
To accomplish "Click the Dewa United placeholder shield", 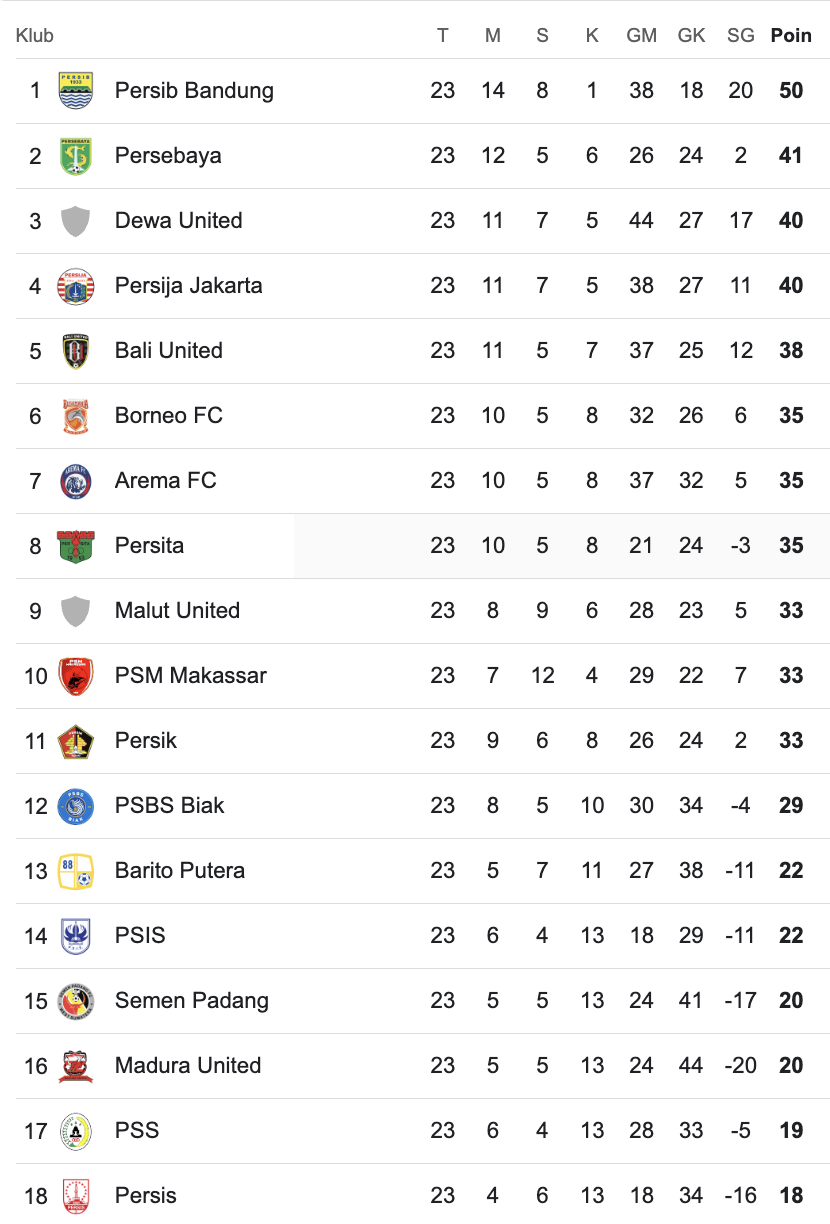I will (x=76, y=221).
